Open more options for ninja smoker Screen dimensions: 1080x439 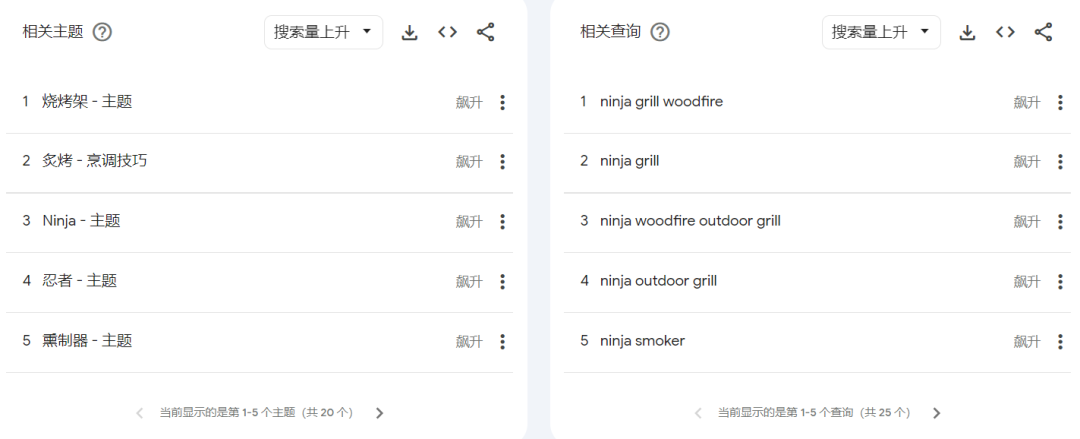(1060, 341)
